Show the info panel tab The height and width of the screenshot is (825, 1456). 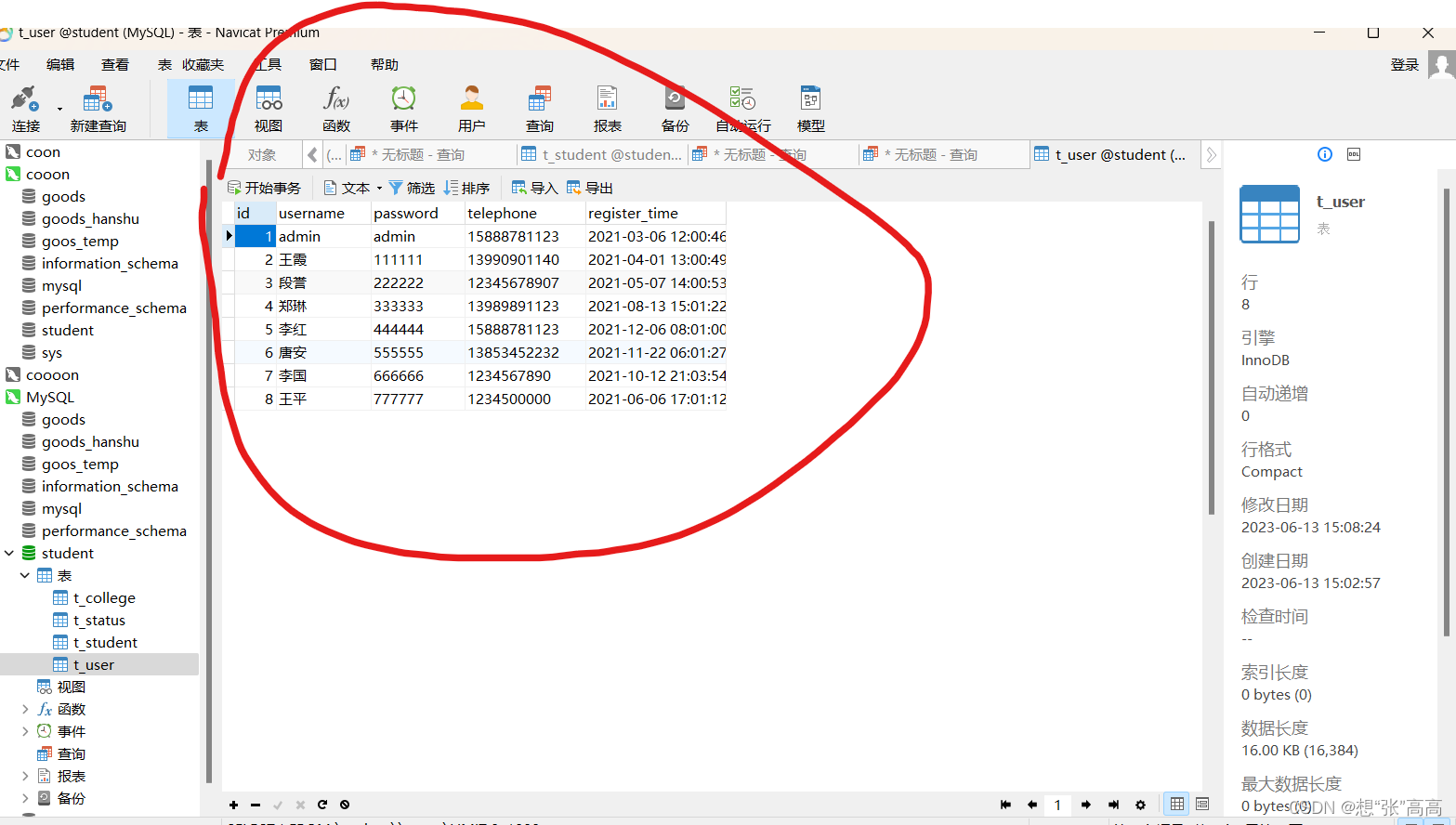1325,154
